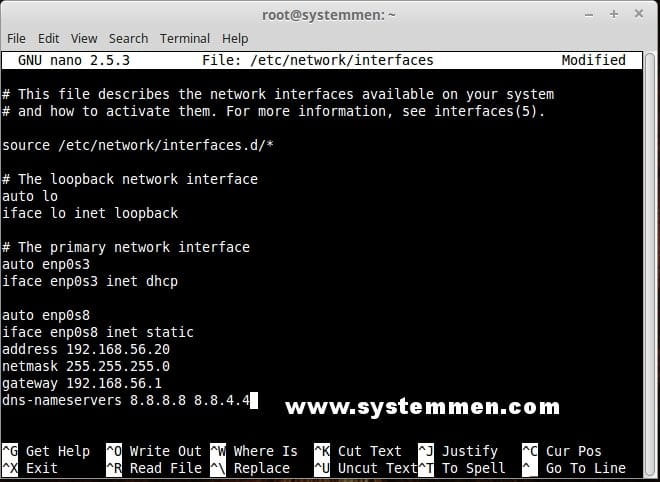Viewport: 660px width, 482px height.
Task: Click the 'gateway 192.168.56.1' line
Action: point(82,383)
